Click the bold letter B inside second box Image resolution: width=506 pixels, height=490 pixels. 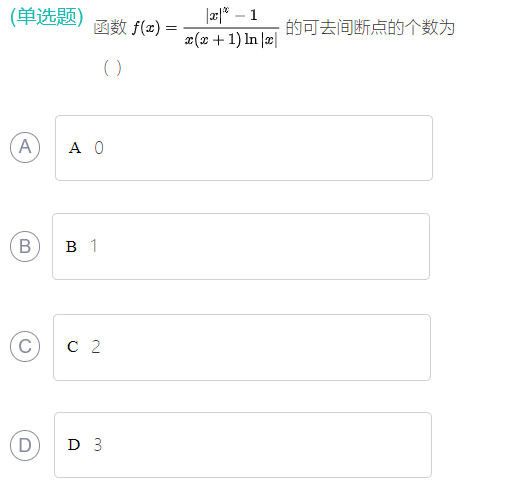point(71,247)
